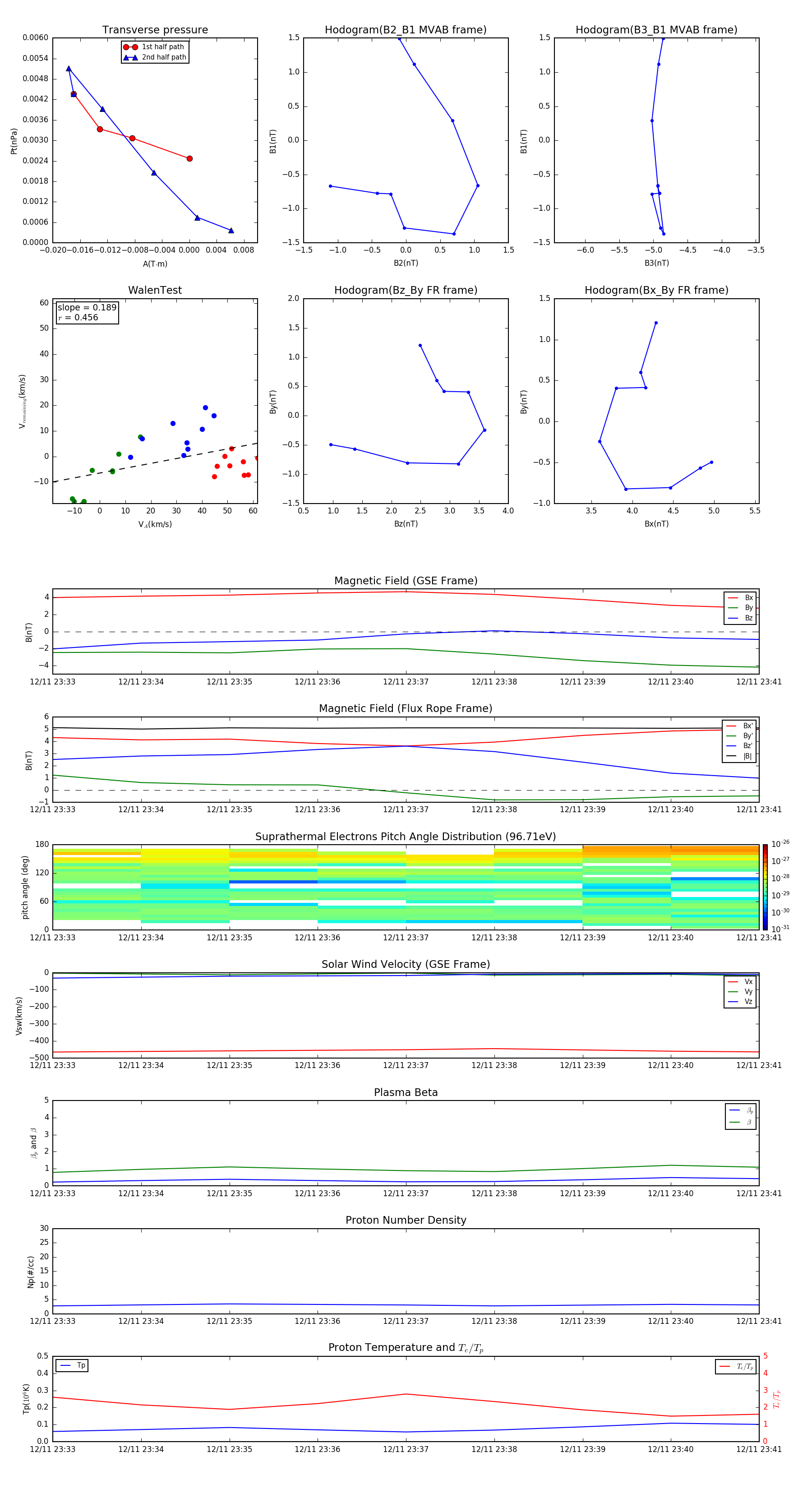Click the topmost blue triangle in pressure plot
812x1489 pixels.
(69, 68)
